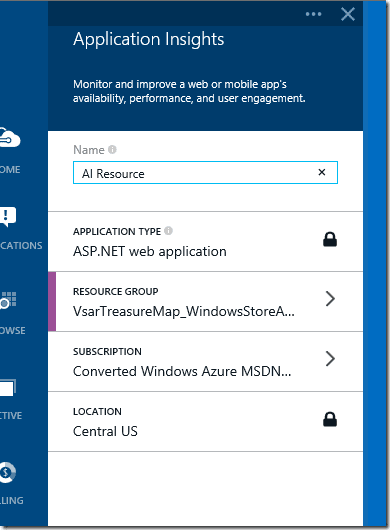Click the Application Insights blade title
The height and width of the screenshot is (530, 390).
149,39
